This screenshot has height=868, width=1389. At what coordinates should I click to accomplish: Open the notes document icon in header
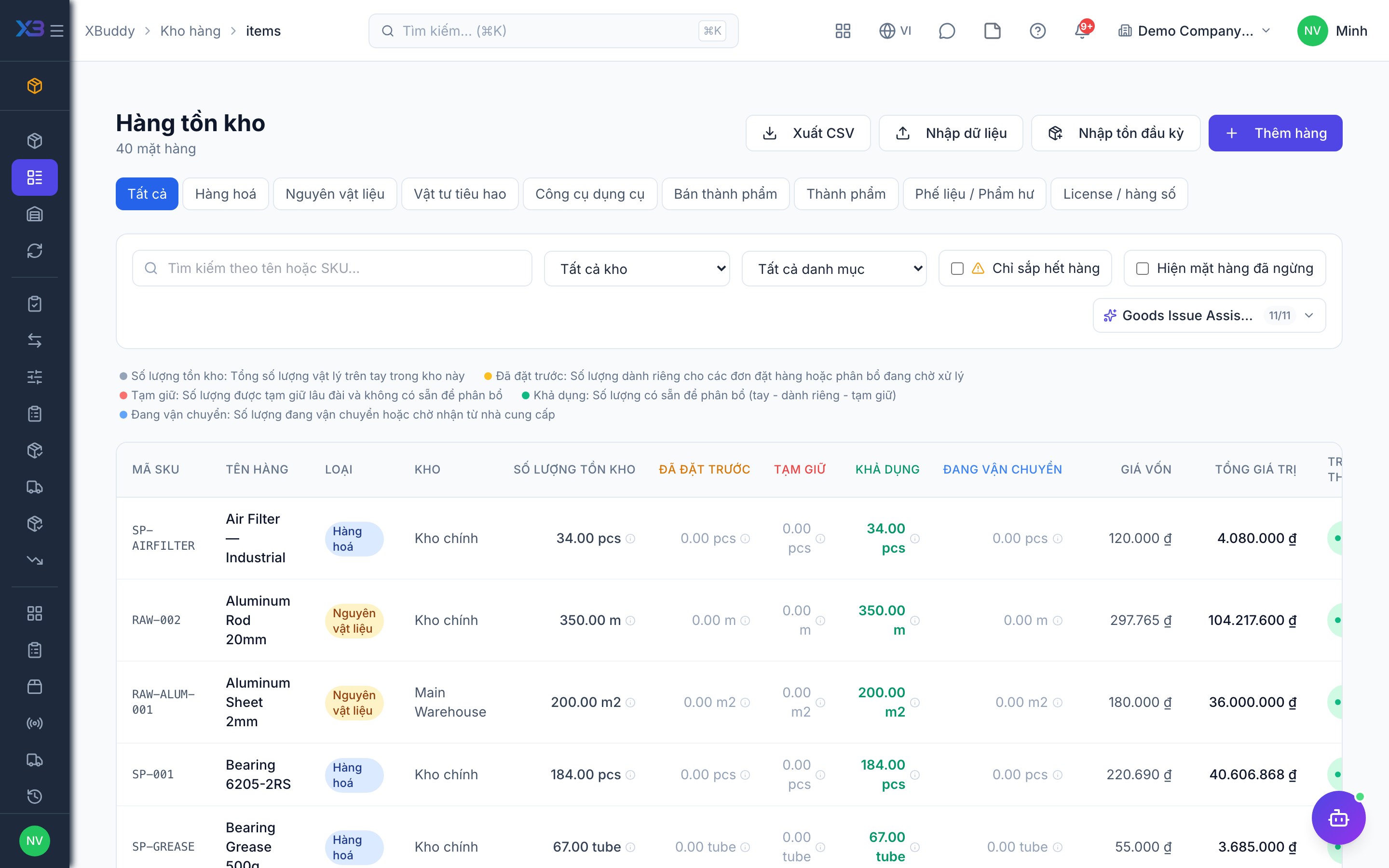(x=992, y=31)
